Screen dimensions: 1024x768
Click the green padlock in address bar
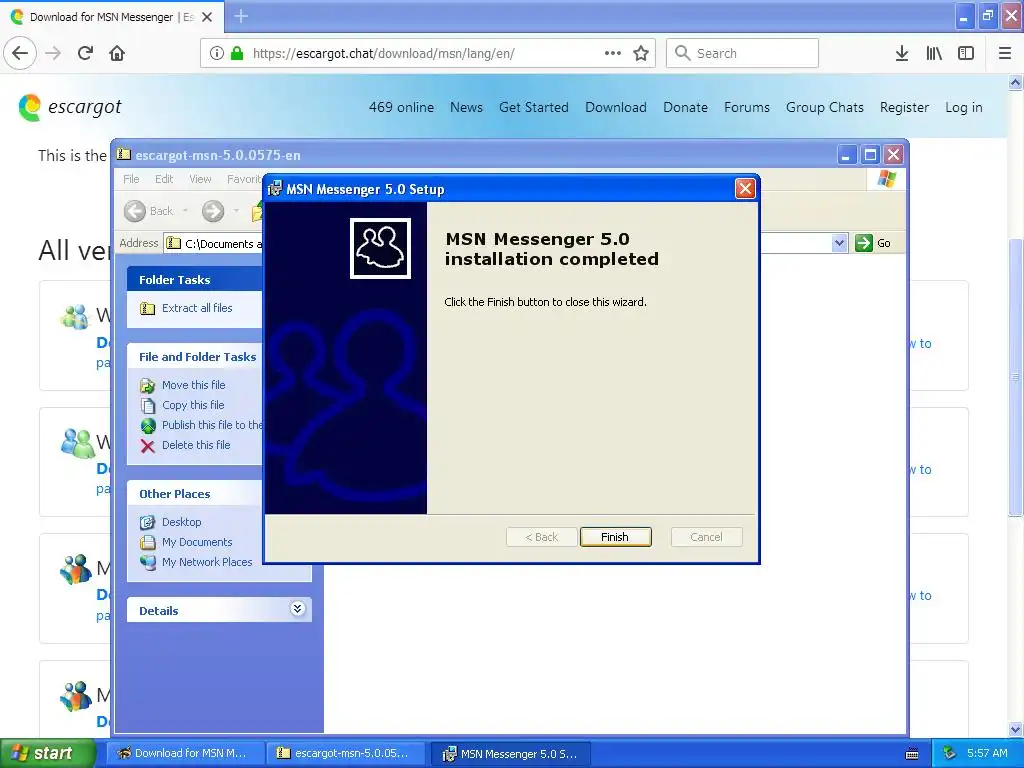(237, 53)
